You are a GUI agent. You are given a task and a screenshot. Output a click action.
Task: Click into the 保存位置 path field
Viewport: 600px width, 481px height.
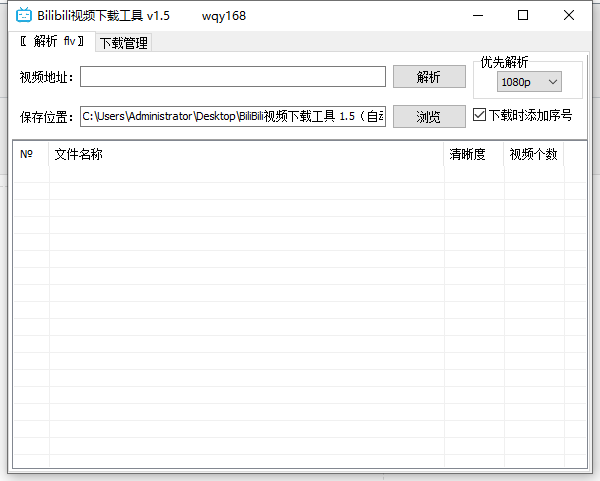pyautogui.click(x=233, y=117)
